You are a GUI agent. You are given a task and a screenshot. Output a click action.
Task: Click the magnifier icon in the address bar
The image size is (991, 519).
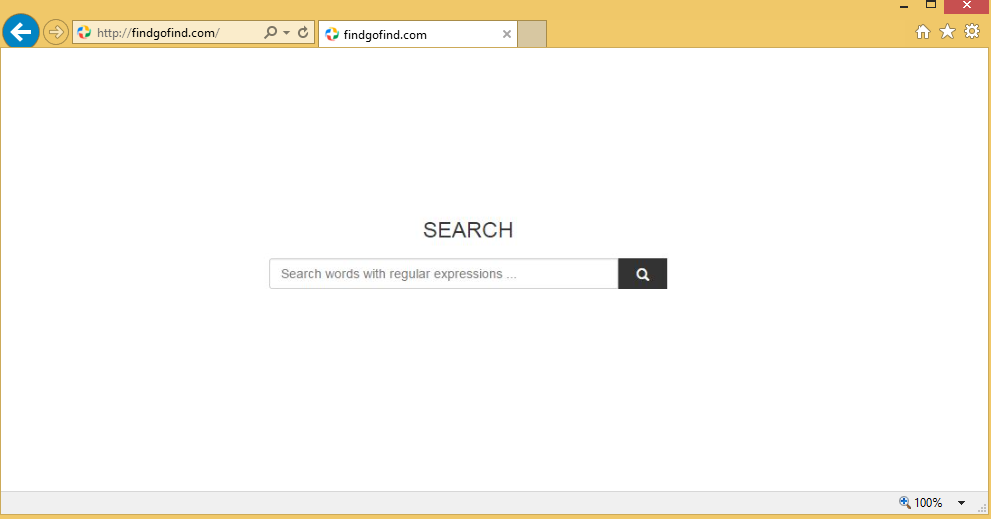[270, 33]
